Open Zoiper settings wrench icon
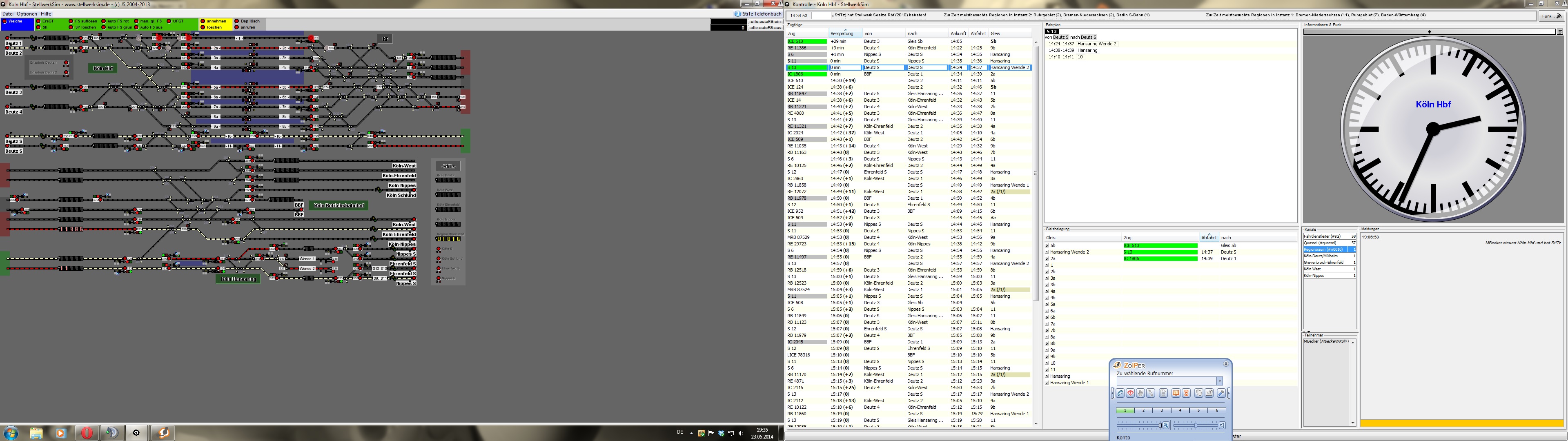This screenshot has width=1568, height=441. [x=1221, y=393]
